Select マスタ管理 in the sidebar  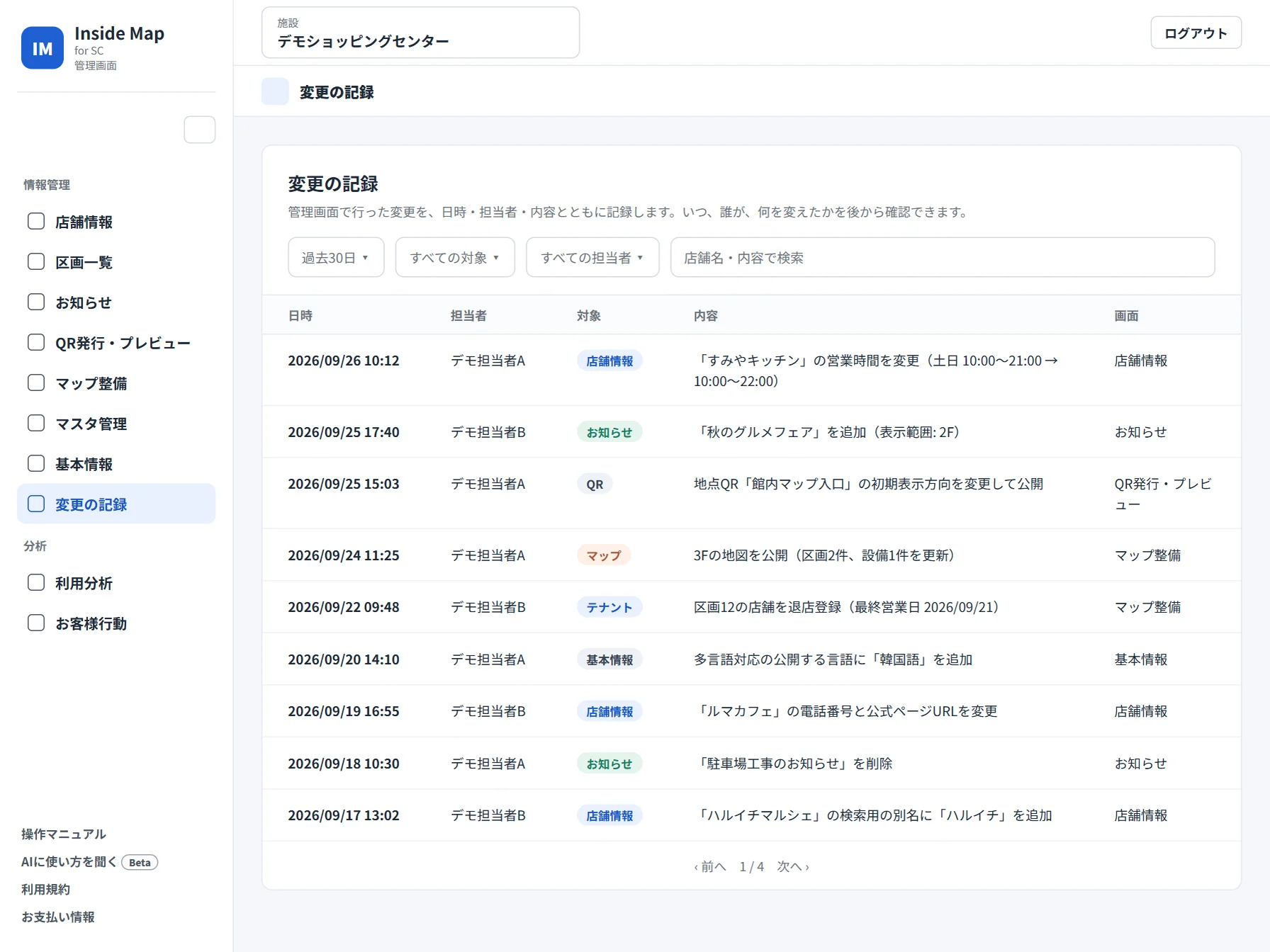[116, 424]
